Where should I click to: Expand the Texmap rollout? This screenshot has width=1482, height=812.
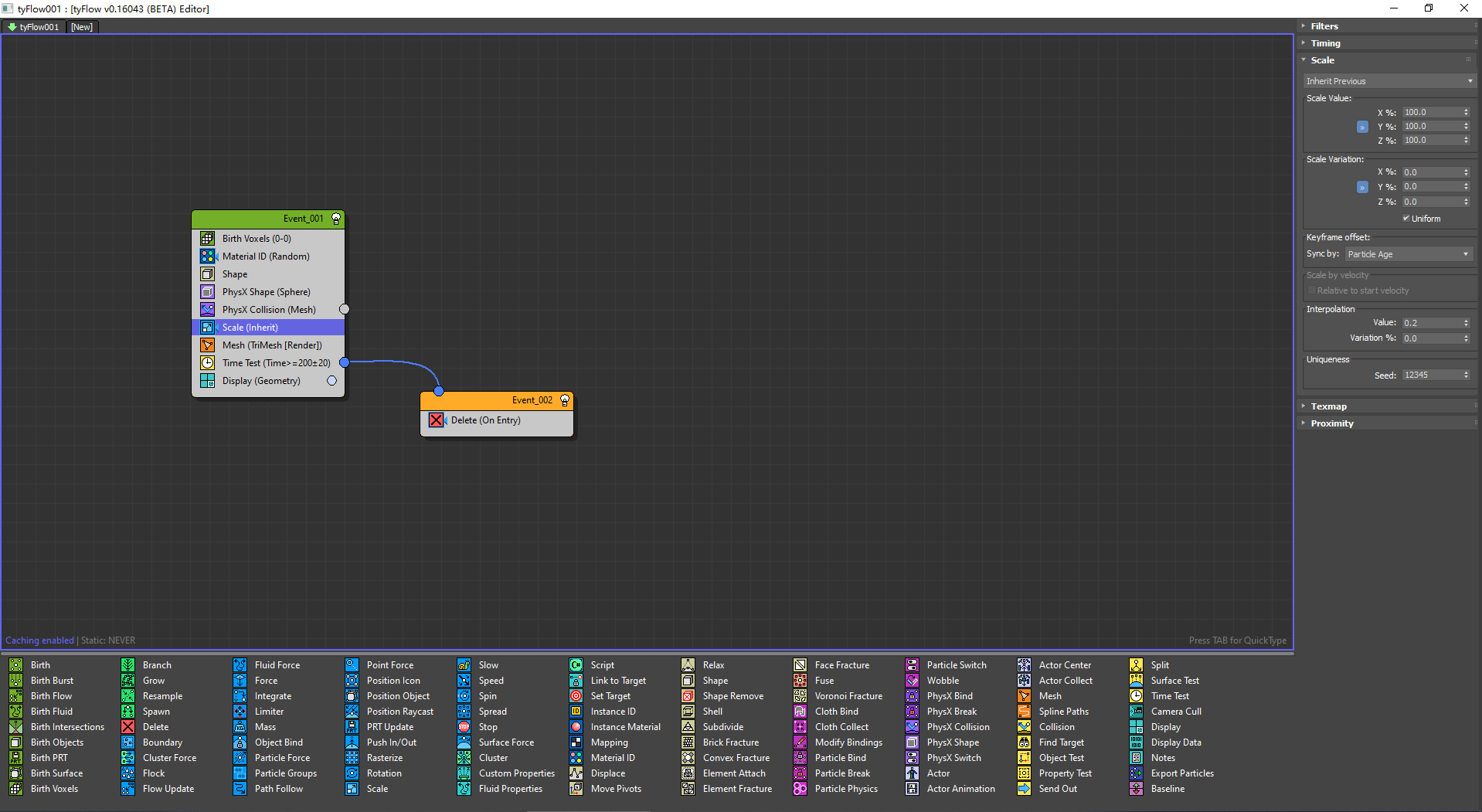pyautogui.click(x=1328, y=406)
